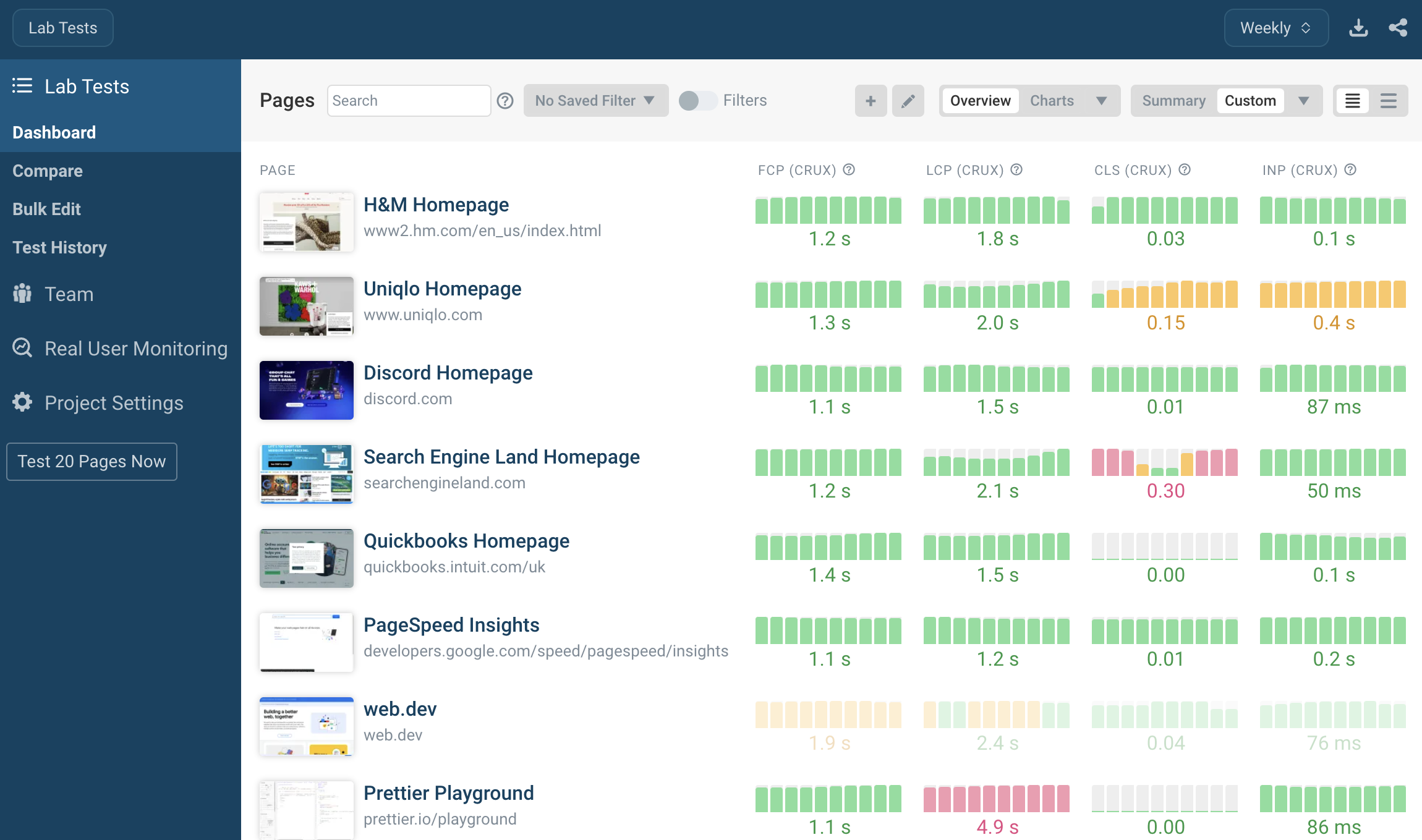This screenshot has height=840, width=1422.
Task: Expand the Custom summary dropdown
Action: [1304, 99]
